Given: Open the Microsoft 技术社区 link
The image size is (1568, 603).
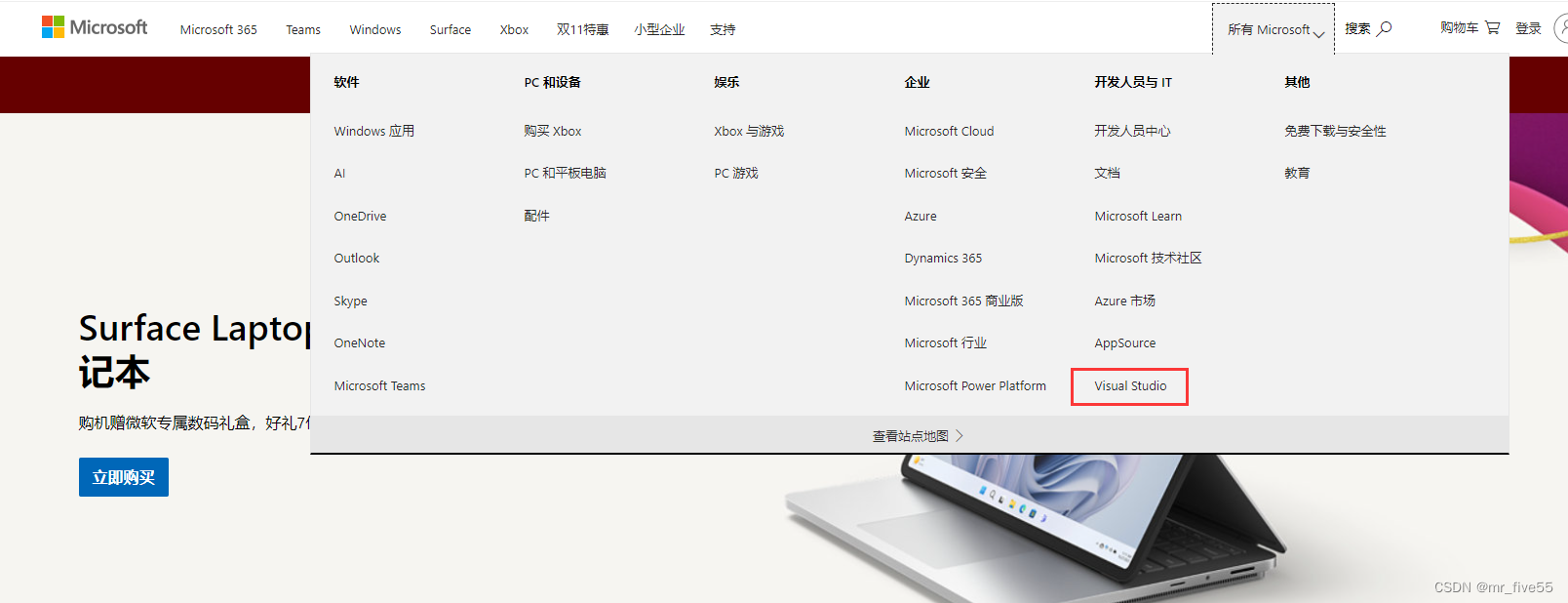Looking at the screenshot, I should (x=1148, y=258).
